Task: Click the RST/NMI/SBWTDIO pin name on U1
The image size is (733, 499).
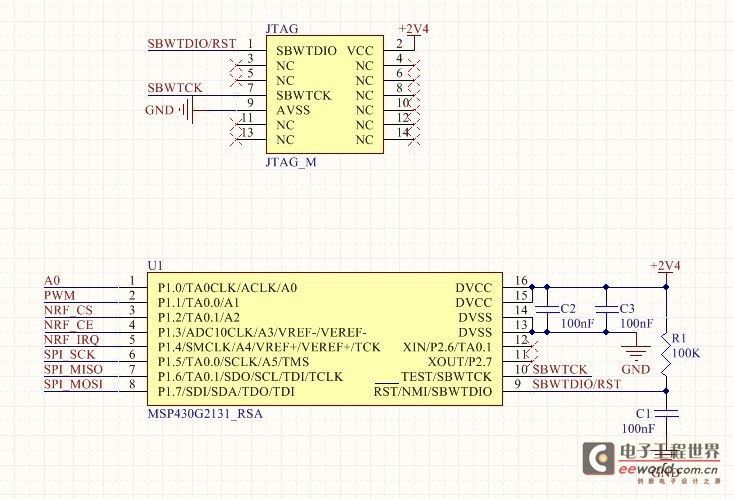Action: [x=433, y=391]
